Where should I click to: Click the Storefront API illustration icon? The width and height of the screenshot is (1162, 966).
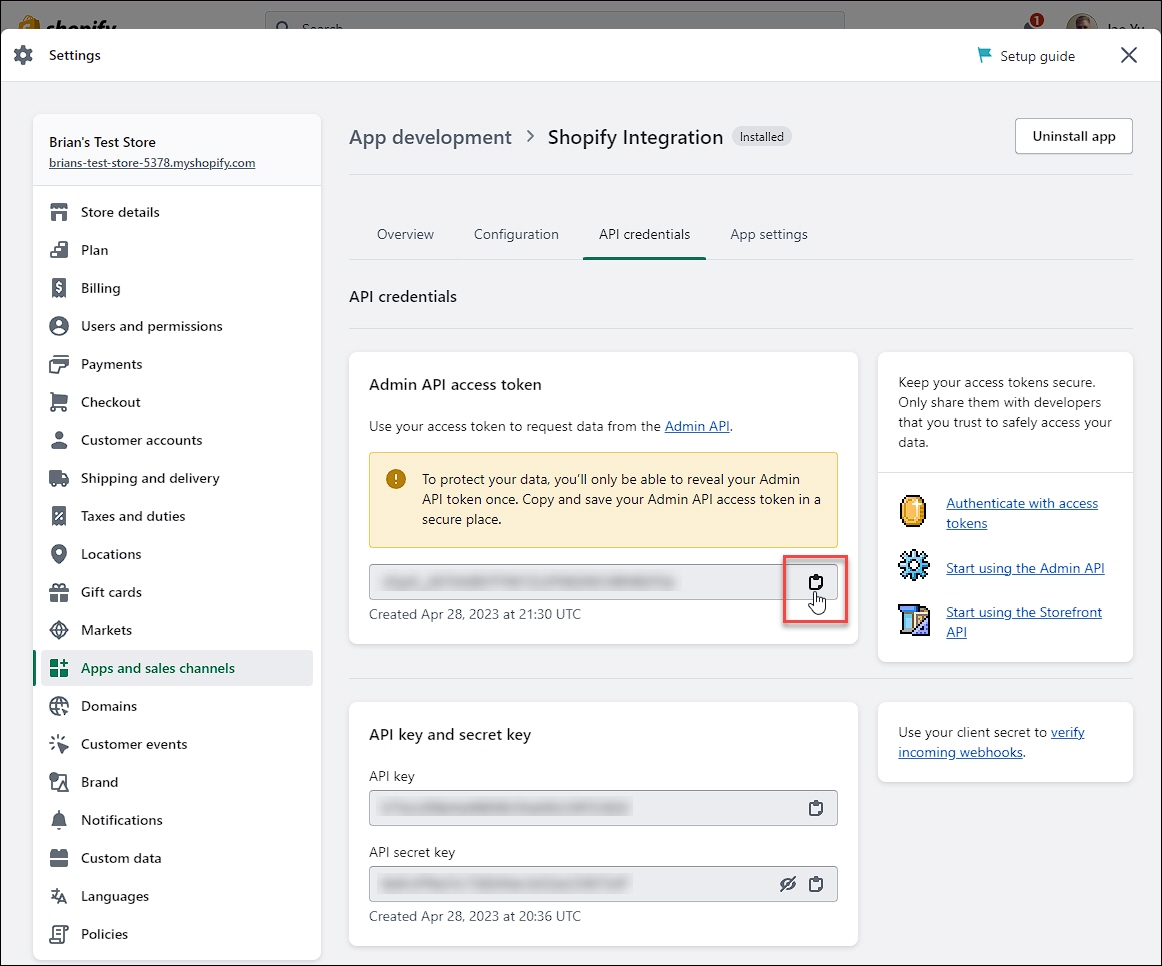click(x=914, y=620)
